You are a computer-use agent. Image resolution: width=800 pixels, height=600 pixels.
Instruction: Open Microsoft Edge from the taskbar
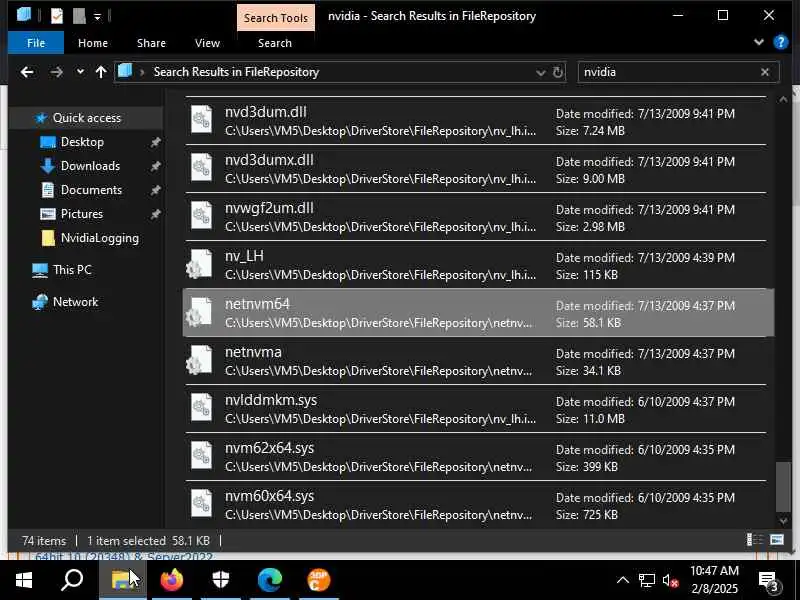270,580
